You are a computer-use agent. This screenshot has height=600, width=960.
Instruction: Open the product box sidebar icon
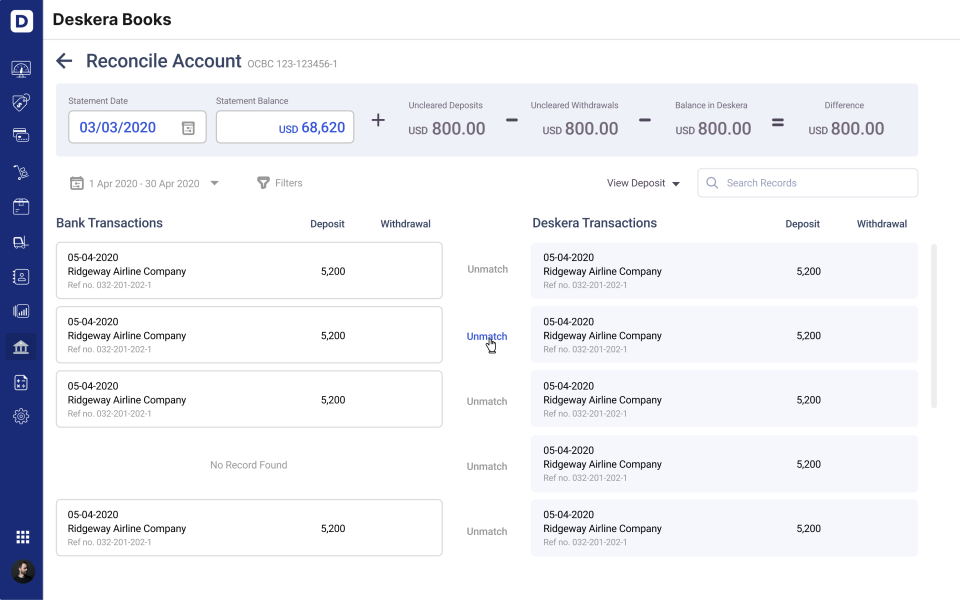tap(21, 207)
